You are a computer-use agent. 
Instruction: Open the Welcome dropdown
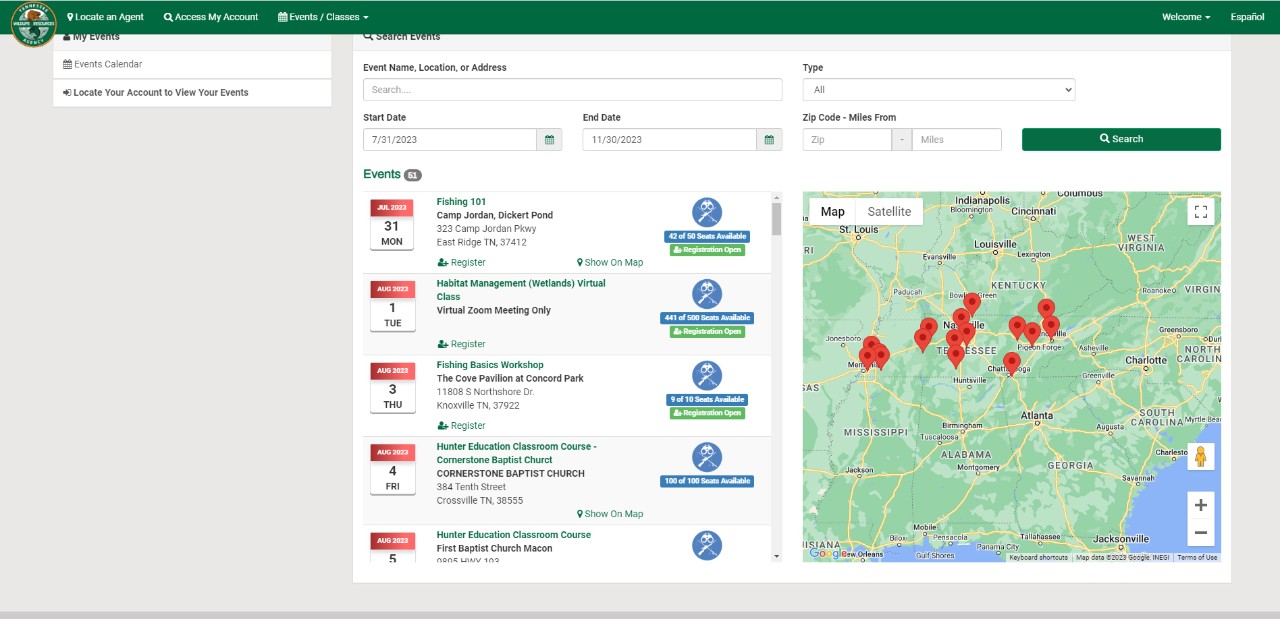[1186, 17]
